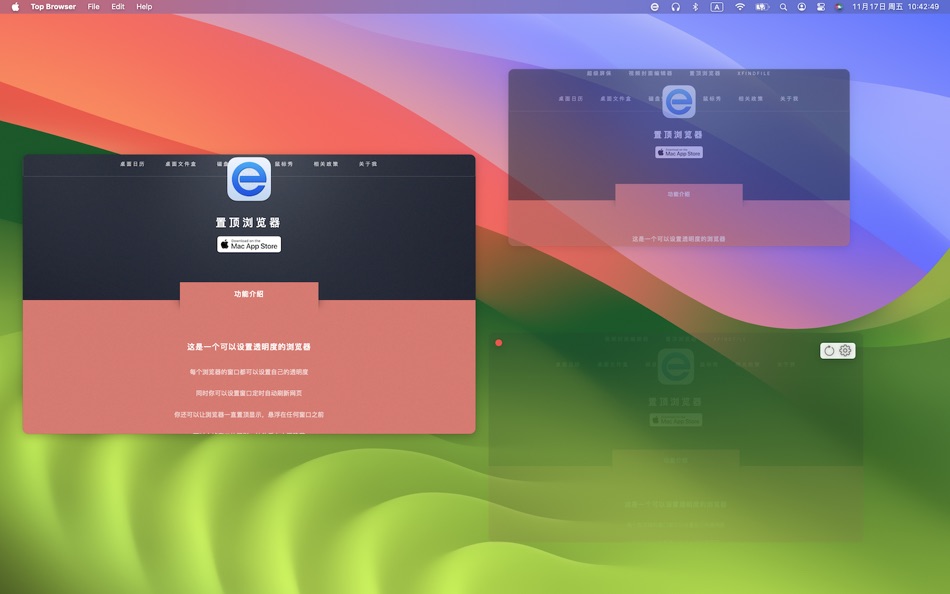The image size is (950, 594).
Task: Click 置顶浏览器 nav link atop the top-right window
Action: click(x=705, y=73)
